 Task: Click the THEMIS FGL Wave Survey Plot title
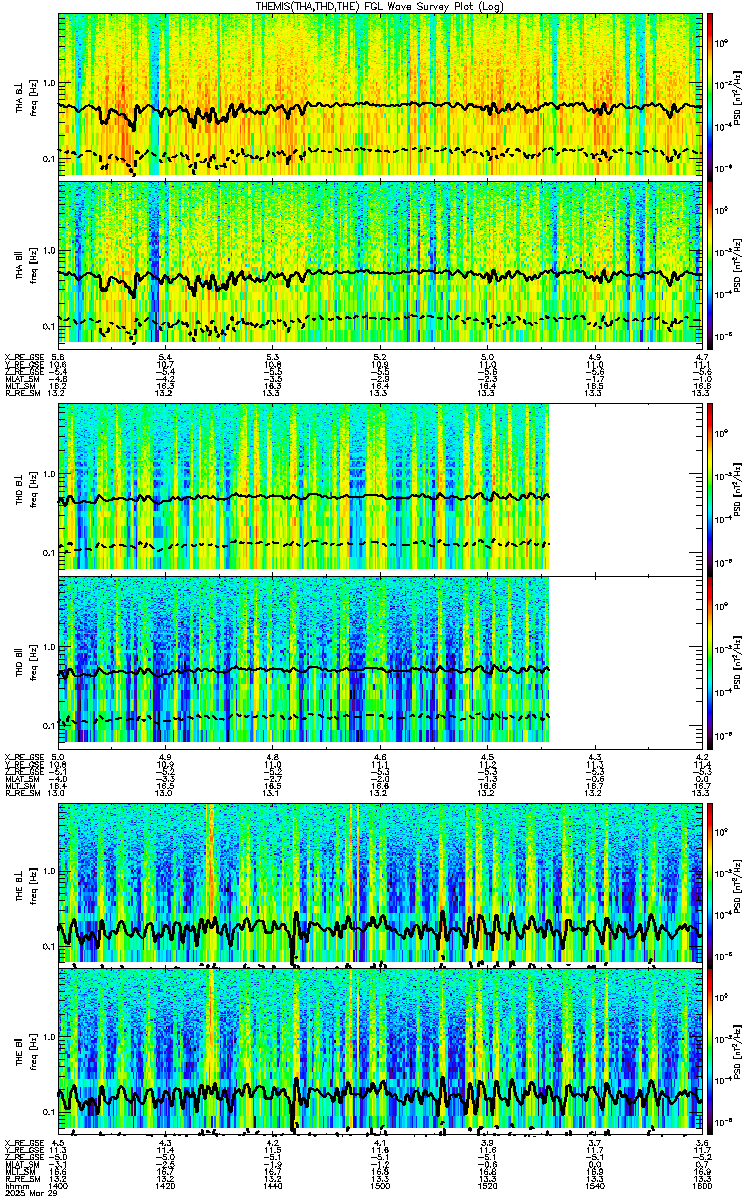click(x=380, y=6)
